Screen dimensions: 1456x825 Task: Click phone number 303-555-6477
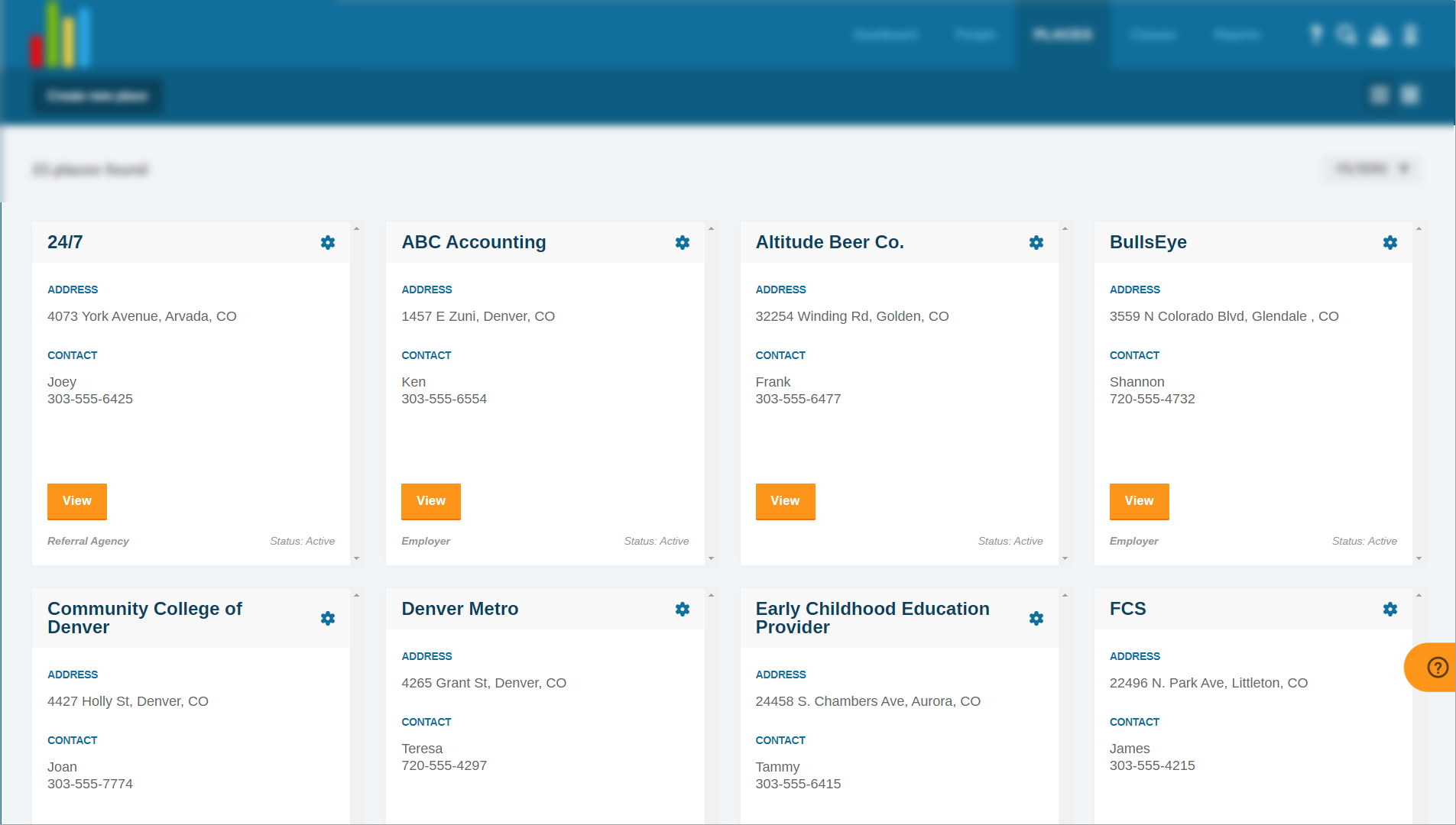tap(798, 399)
